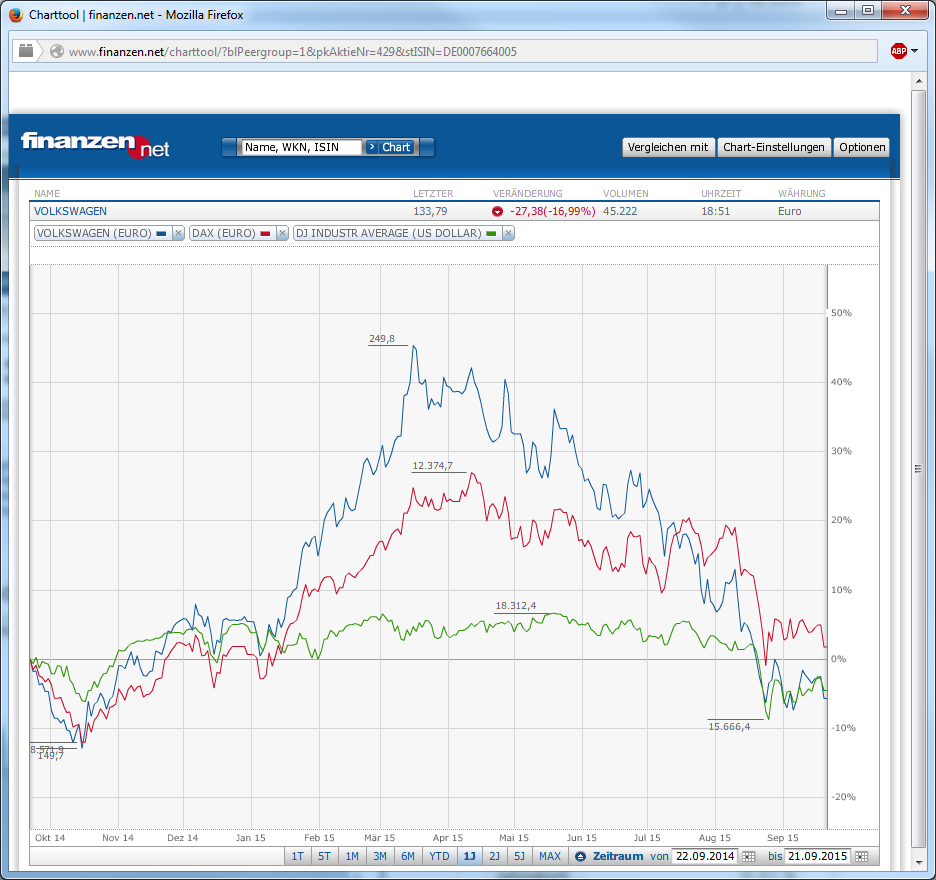Remove the DAX (EURO) series with its x

click(x=281, y=233)
